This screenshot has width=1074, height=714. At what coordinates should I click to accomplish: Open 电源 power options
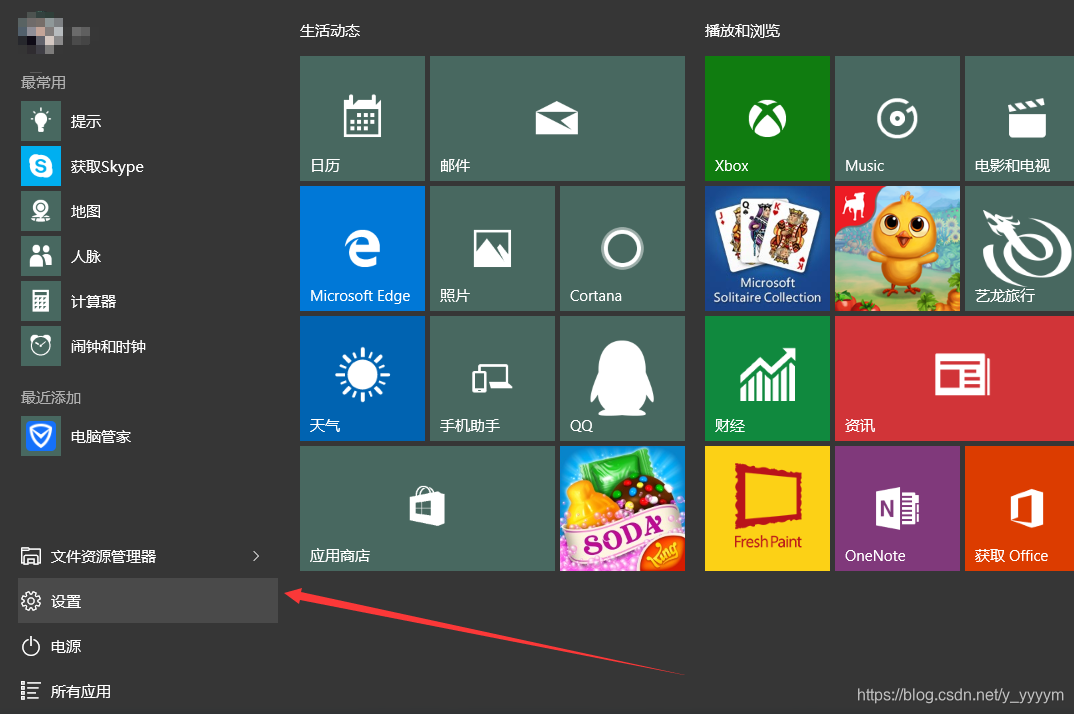click(148, 646)
